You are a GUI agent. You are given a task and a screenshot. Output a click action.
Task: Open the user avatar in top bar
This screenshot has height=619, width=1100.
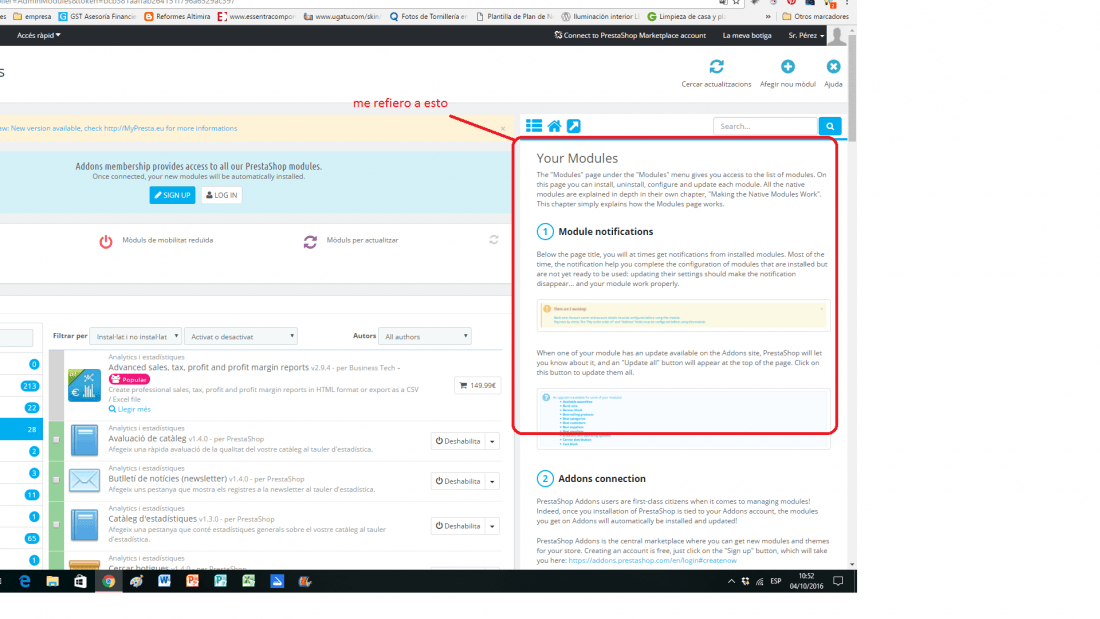[837, 35]
